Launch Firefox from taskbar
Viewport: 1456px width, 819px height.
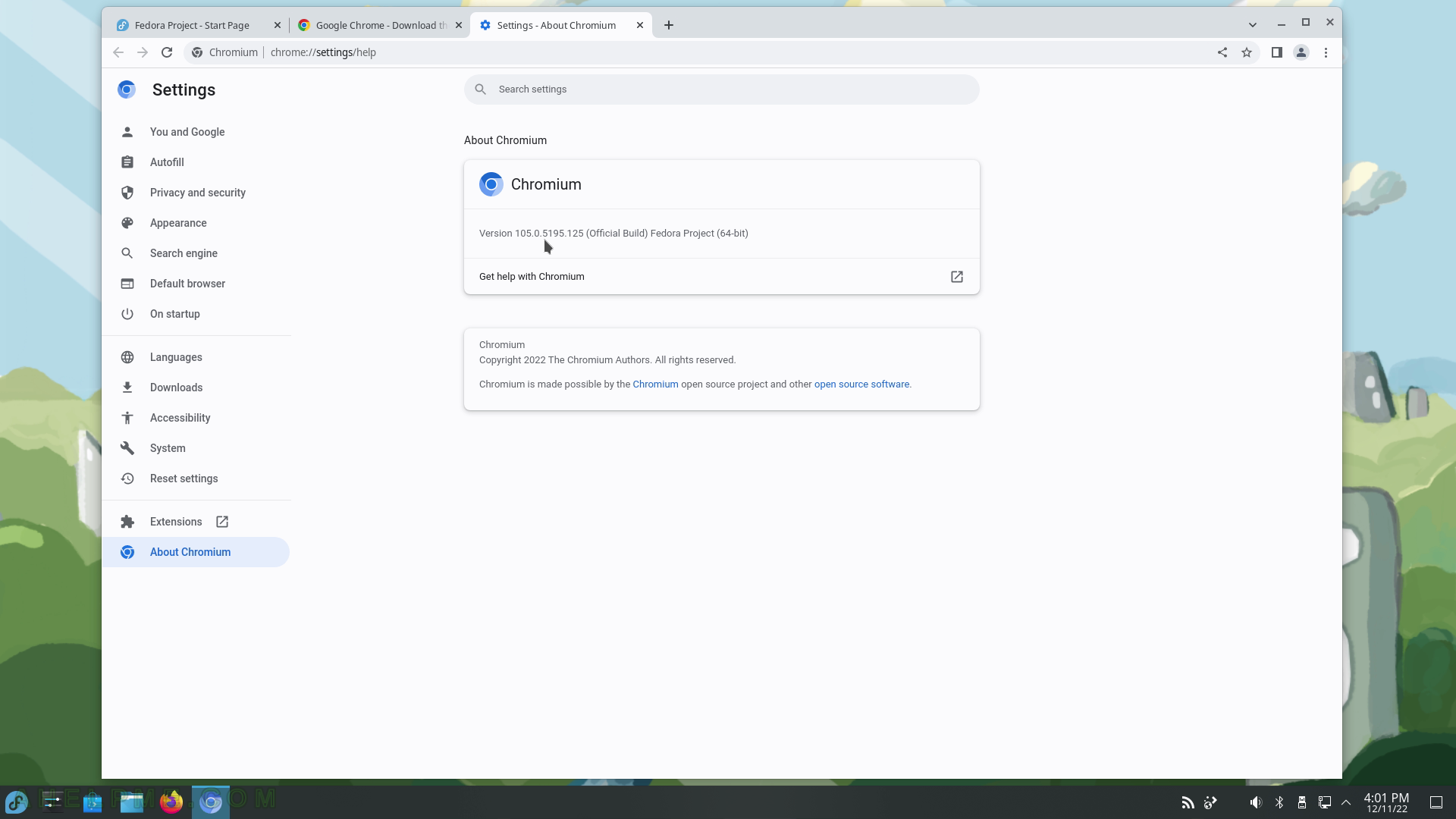pyautogui.click(x=171, y=802)
